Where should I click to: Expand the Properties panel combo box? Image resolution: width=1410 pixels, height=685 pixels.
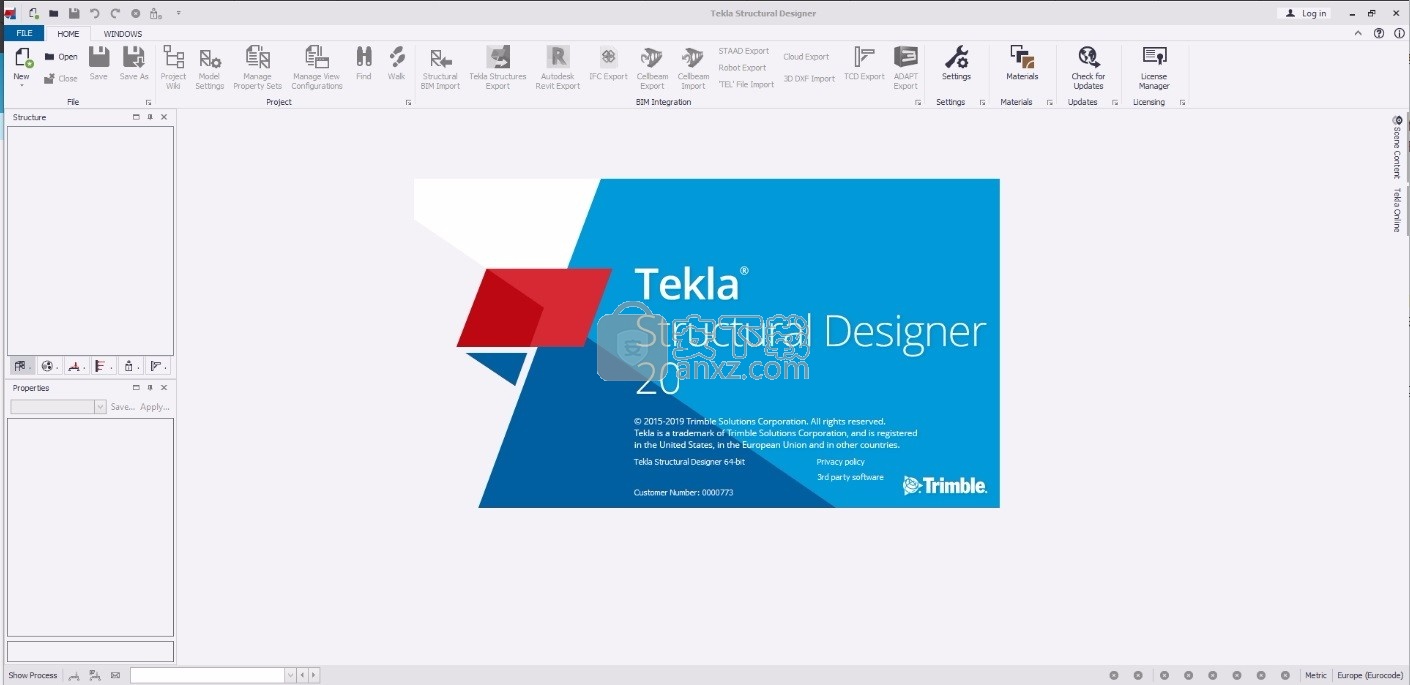pos(100,407)
